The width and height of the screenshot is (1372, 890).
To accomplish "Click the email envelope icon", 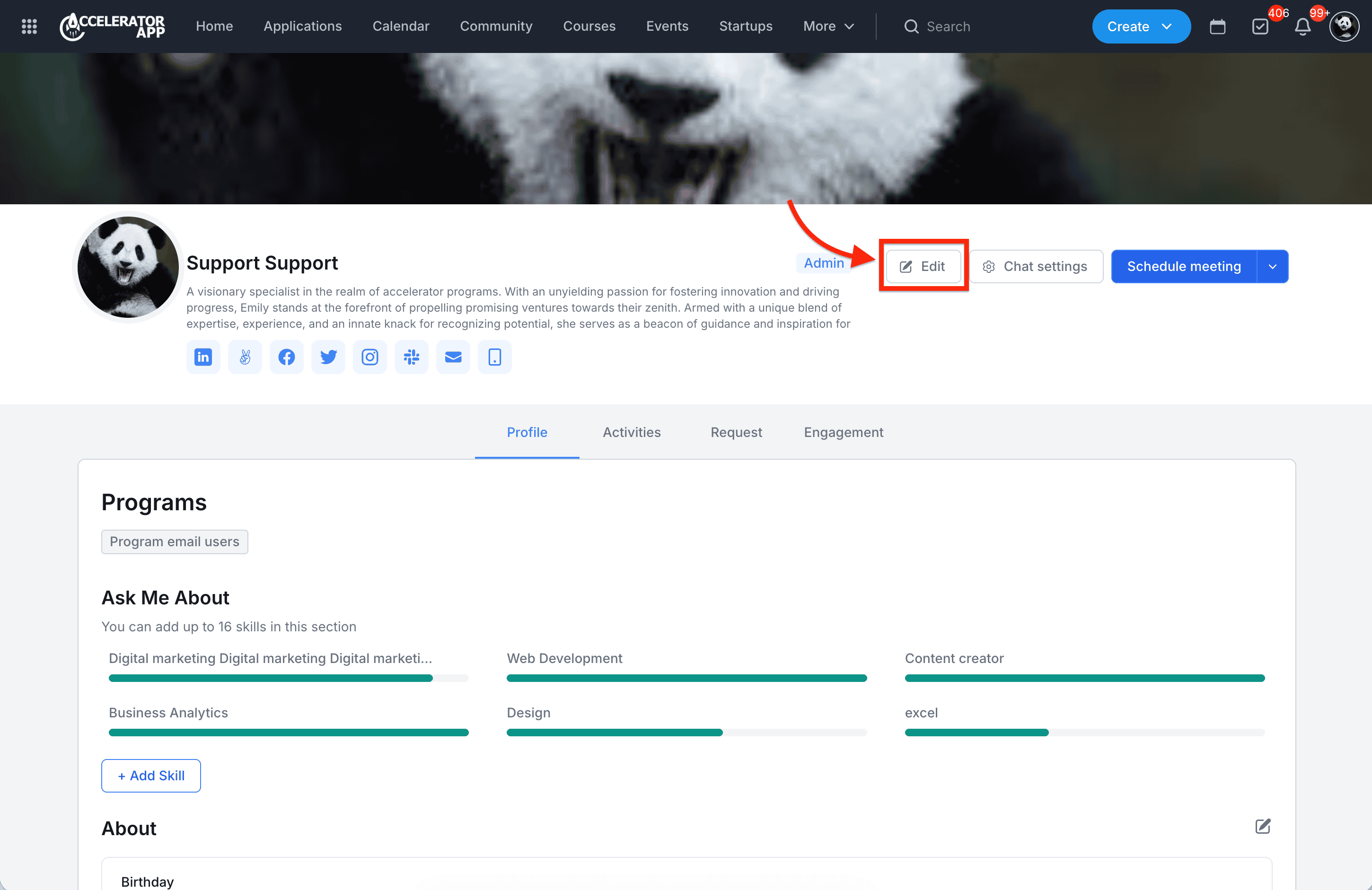I will tap(453, 357).
